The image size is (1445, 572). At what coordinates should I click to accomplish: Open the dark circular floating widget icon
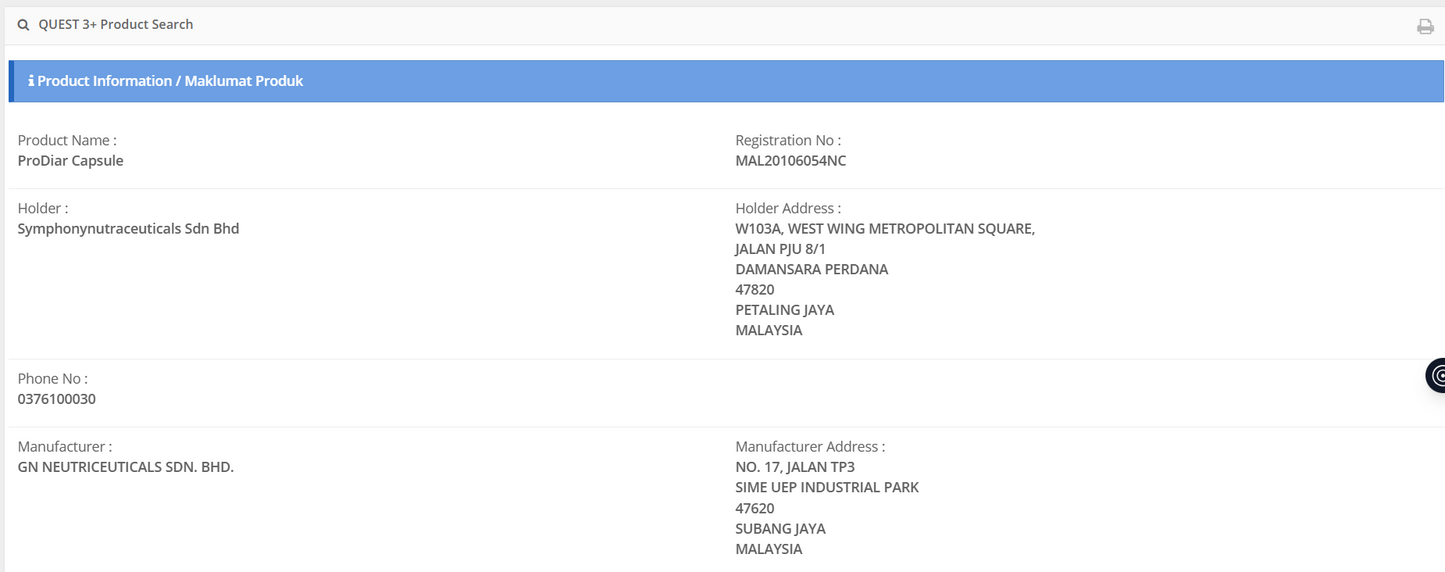1436,376
